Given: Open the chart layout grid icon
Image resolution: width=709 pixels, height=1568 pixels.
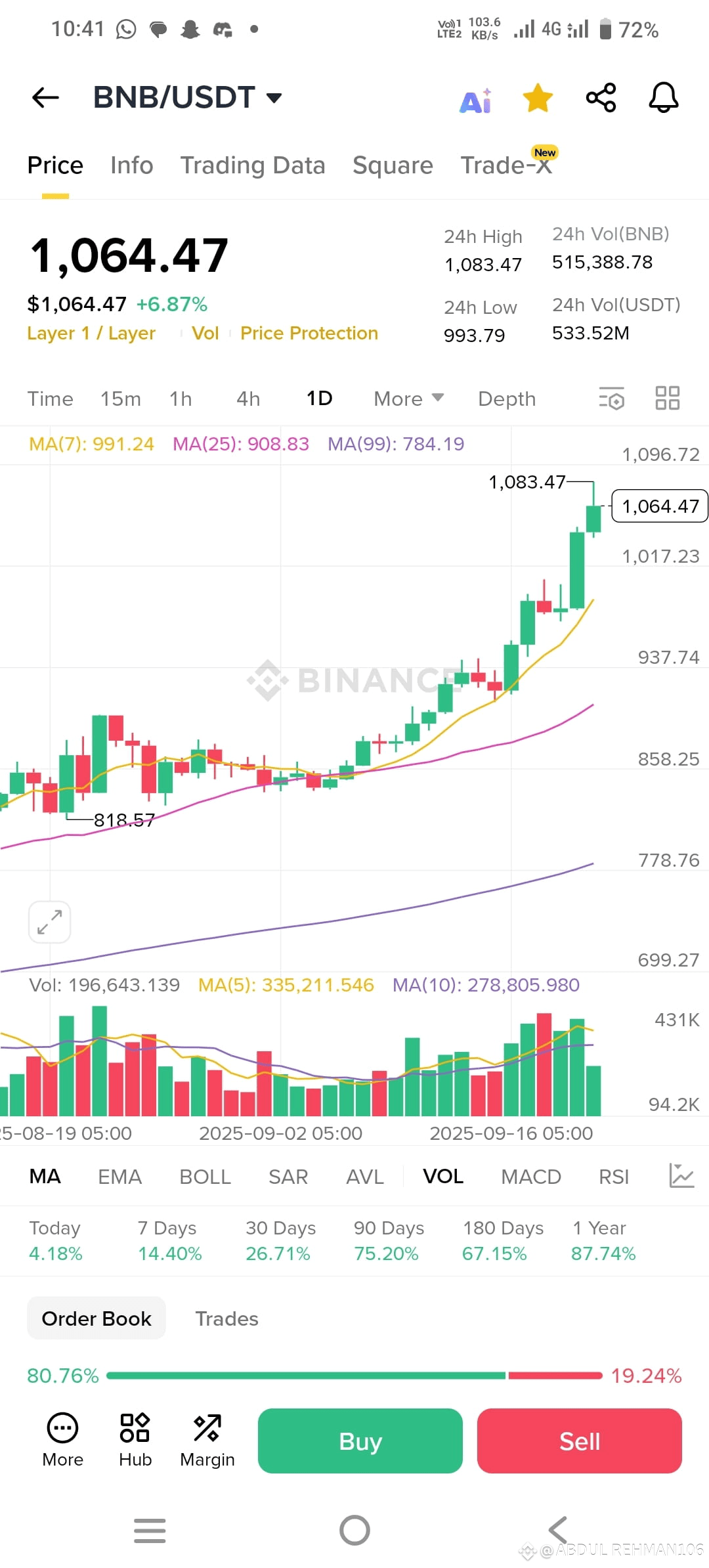Looking at the screenshot, I should [668, 398].
